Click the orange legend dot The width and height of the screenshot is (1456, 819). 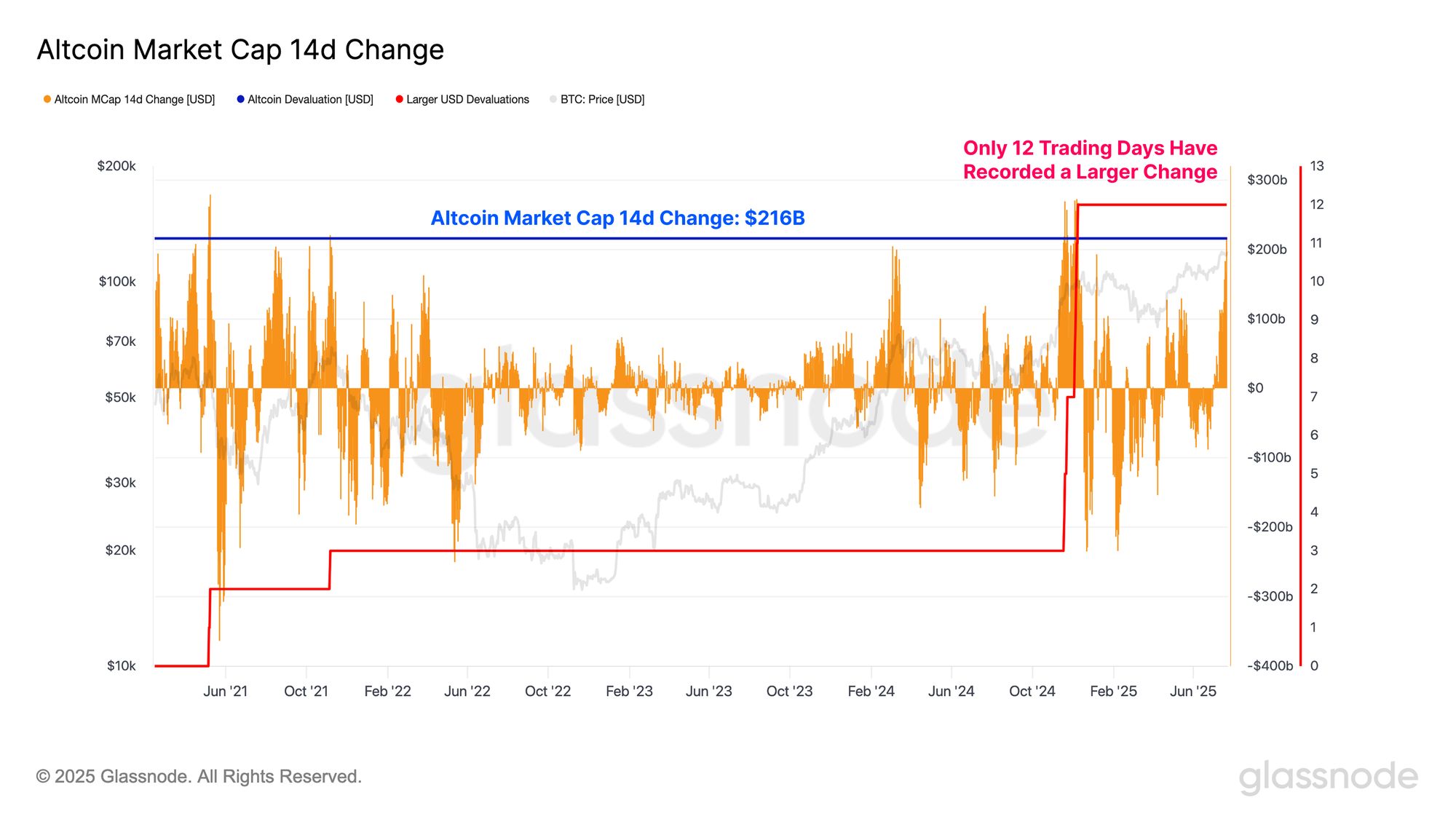point(47,100)
